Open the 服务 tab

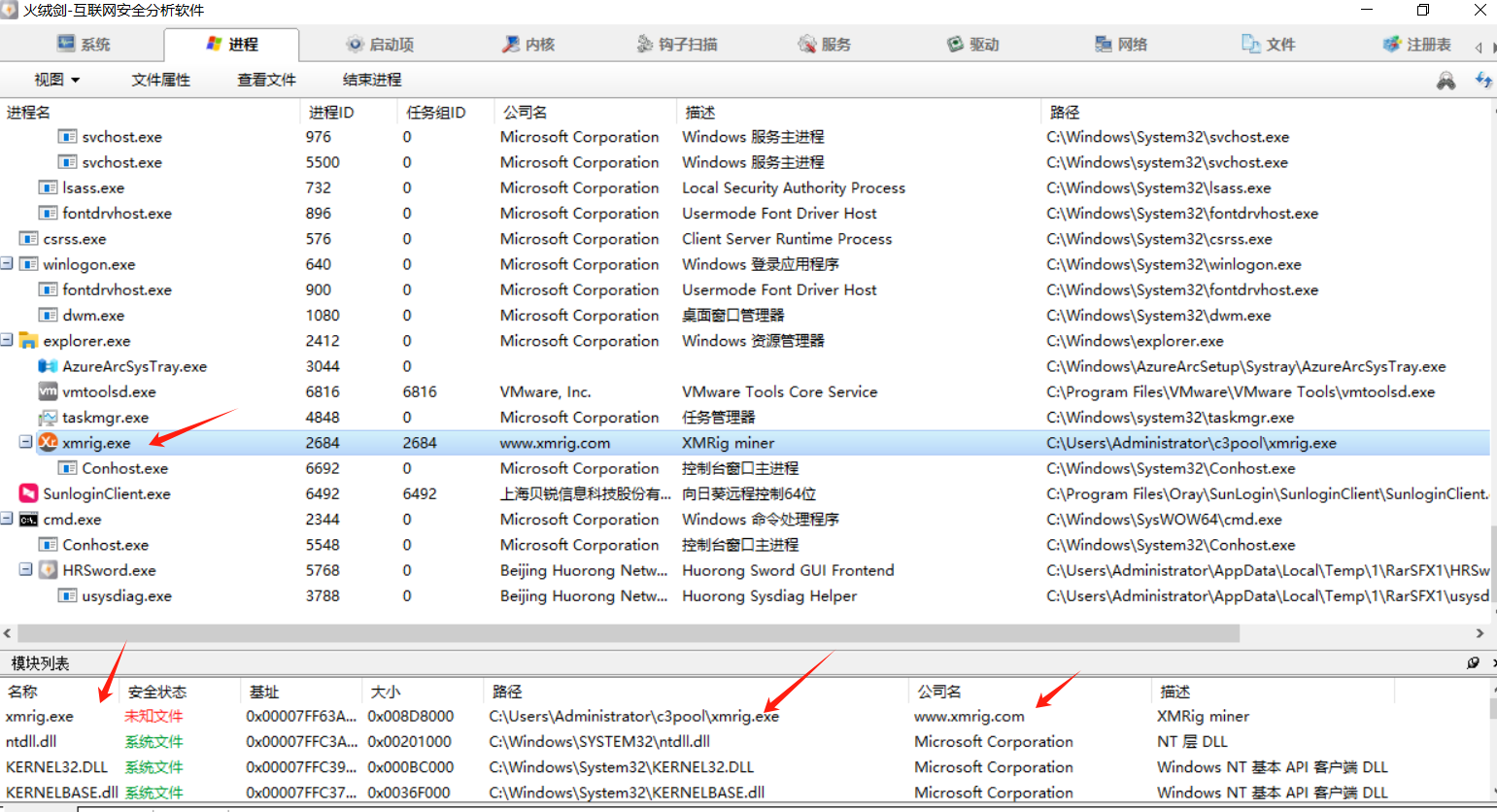click(824, 44)
